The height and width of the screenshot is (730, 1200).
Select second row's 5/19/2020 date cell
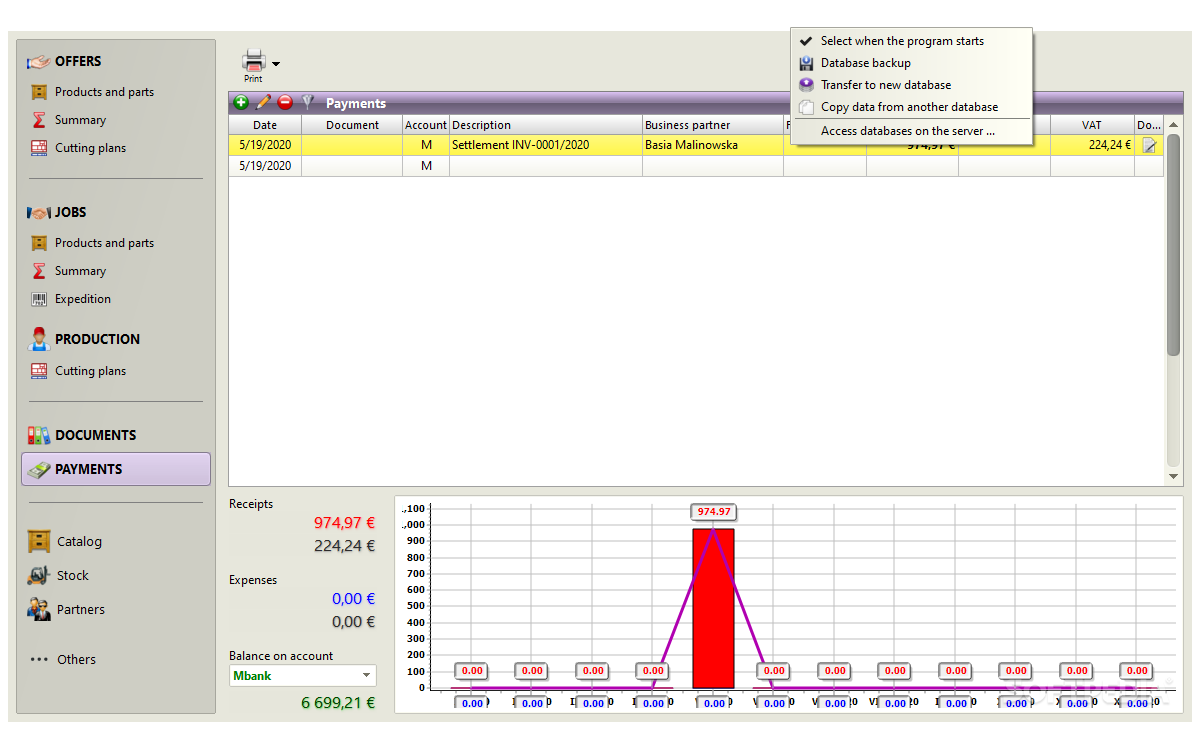tap(265, 166)
